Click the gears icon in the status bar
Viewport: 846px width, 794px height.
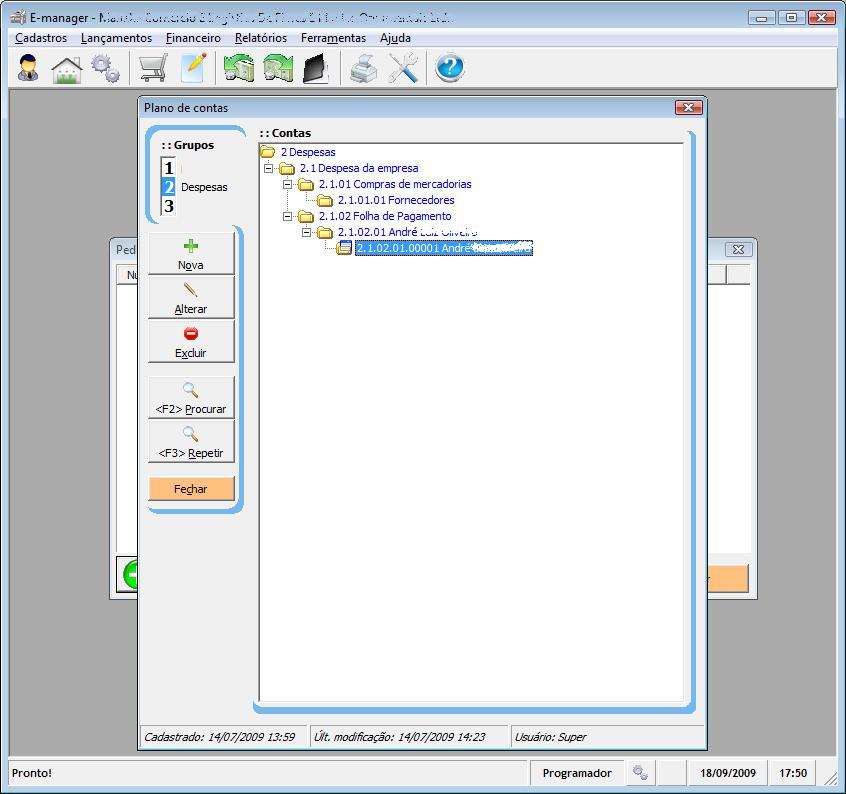(640, 772)
